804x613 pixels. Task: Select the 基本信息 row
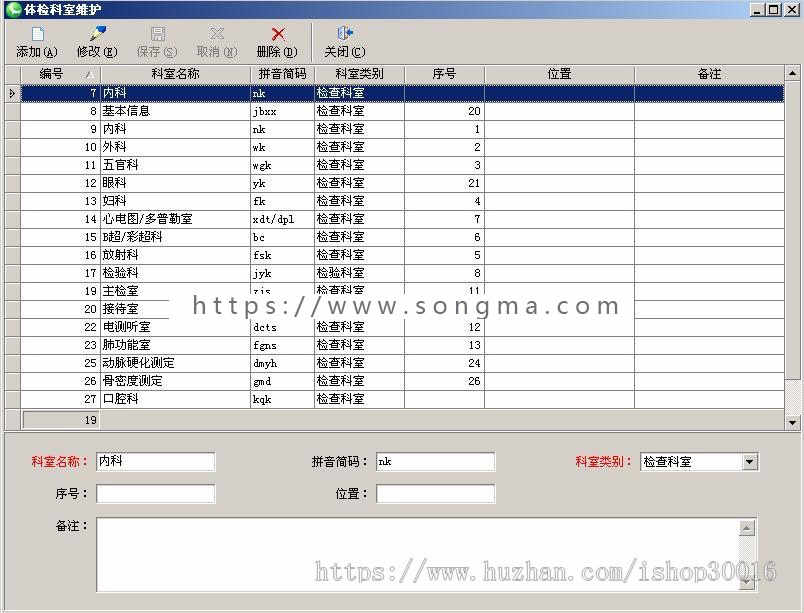402,111
